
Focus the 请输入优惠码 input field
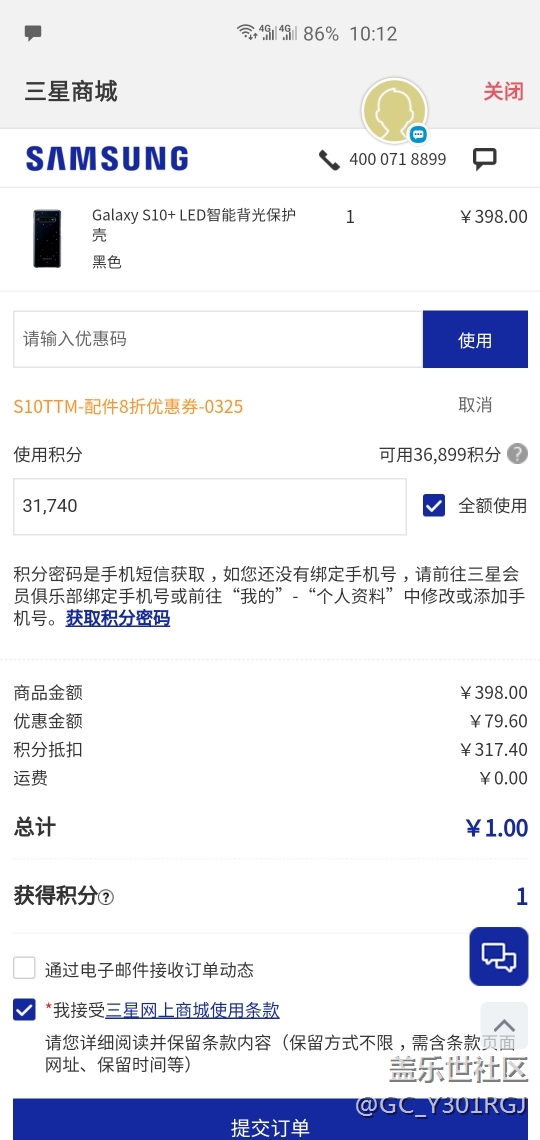[x=218, y=340]
